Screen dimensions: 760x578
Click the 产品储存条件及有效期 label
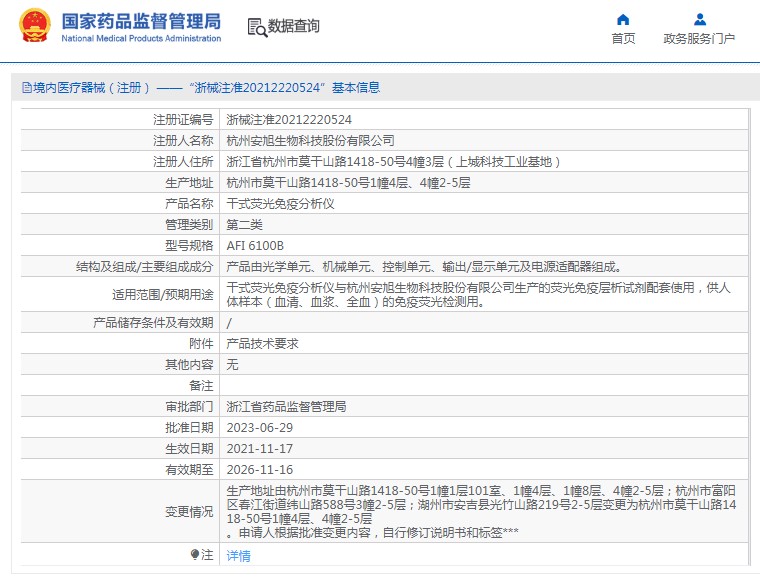153,323
